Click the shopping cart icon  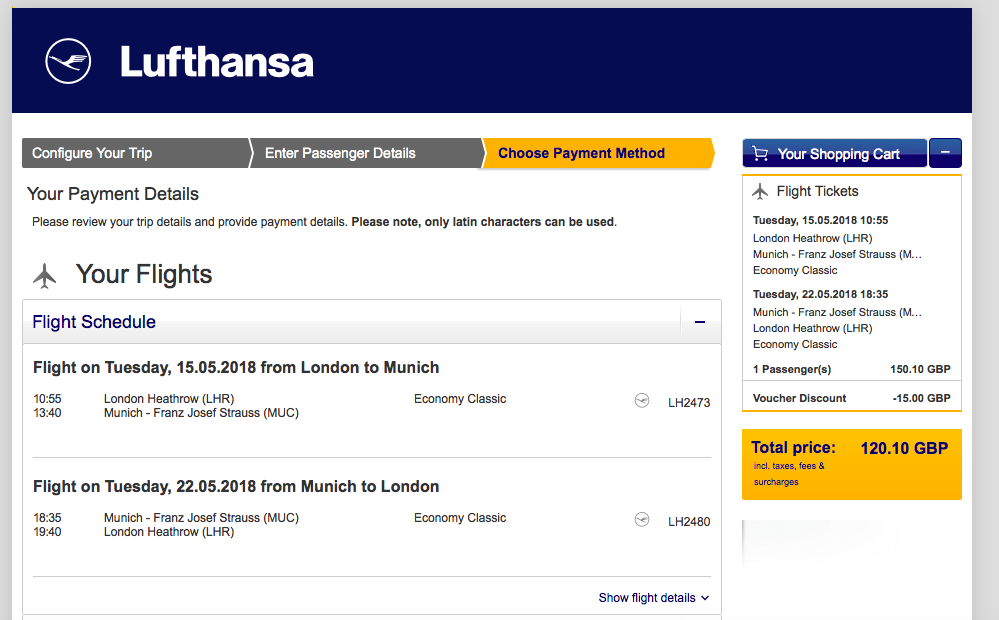(760, 154)
